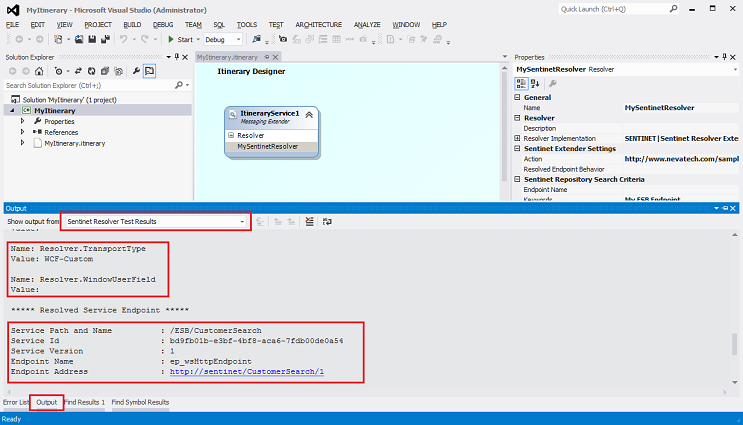Click Clear All icon in Output toolbar

click(x=311, y=221)
